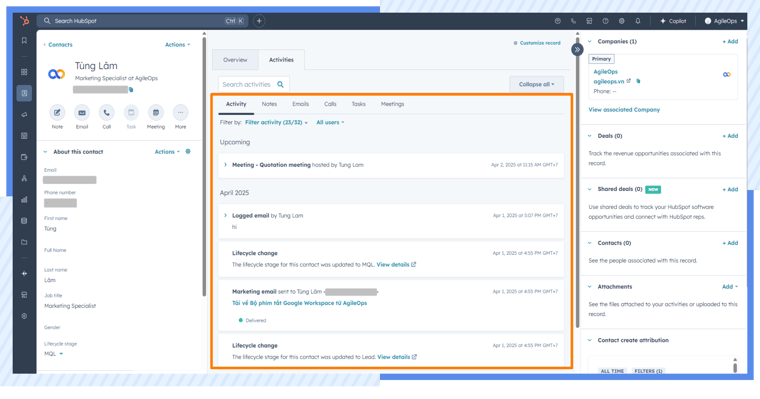Open the Help question mark icon
The image size is (760, 399).
coord(605,21)
